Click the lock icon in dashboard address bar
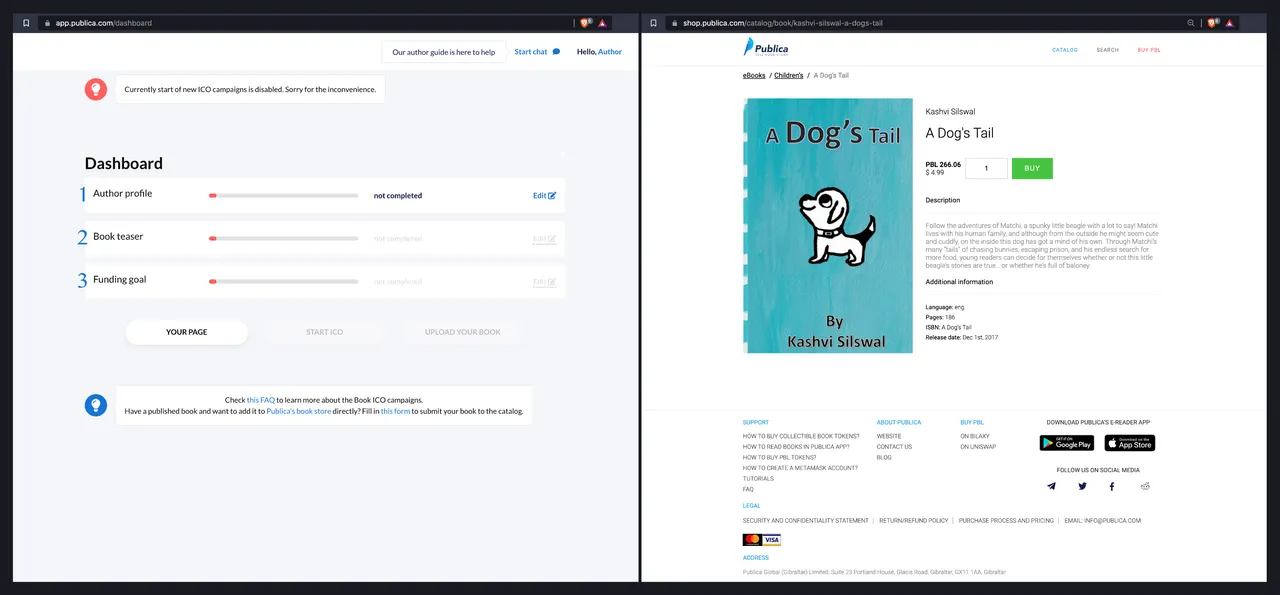The image size is (1280, 595). click(47, 23)
